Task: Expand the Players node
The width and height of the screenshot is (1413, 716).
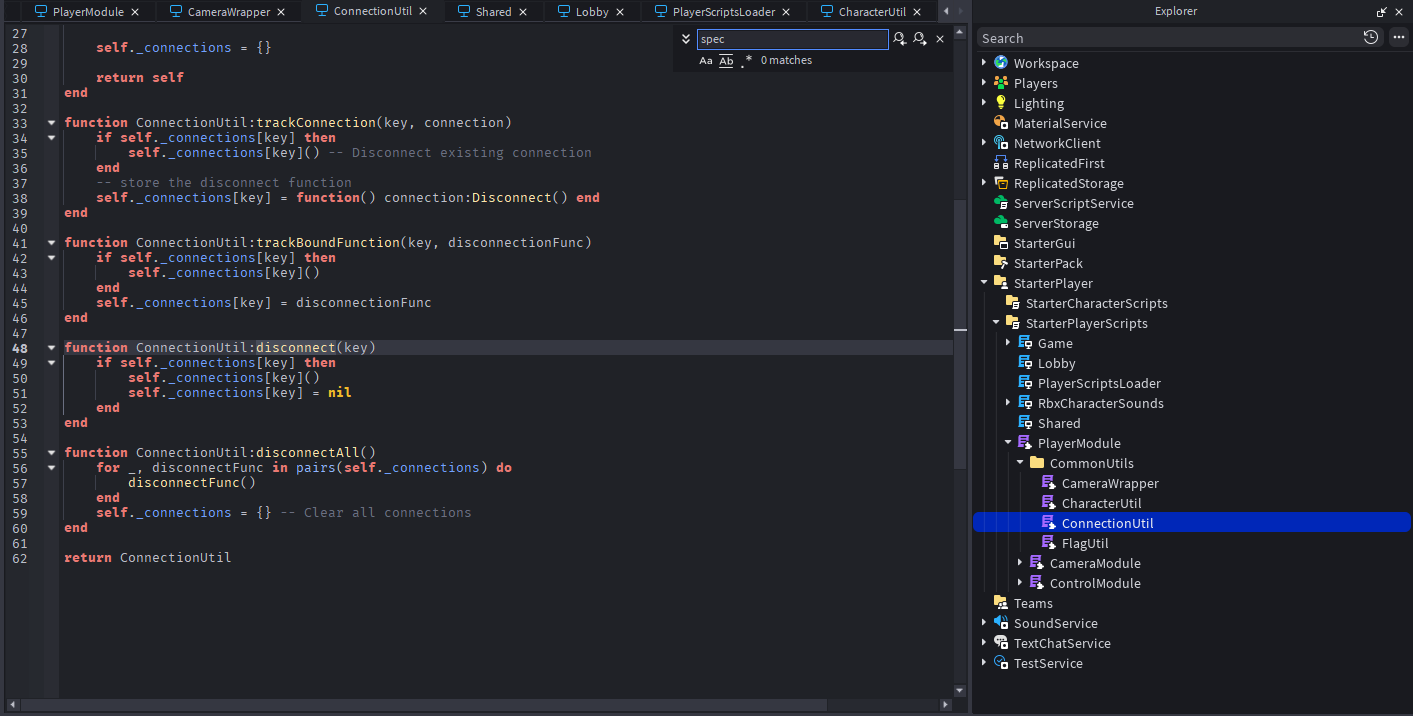Action: click(984, 82)
